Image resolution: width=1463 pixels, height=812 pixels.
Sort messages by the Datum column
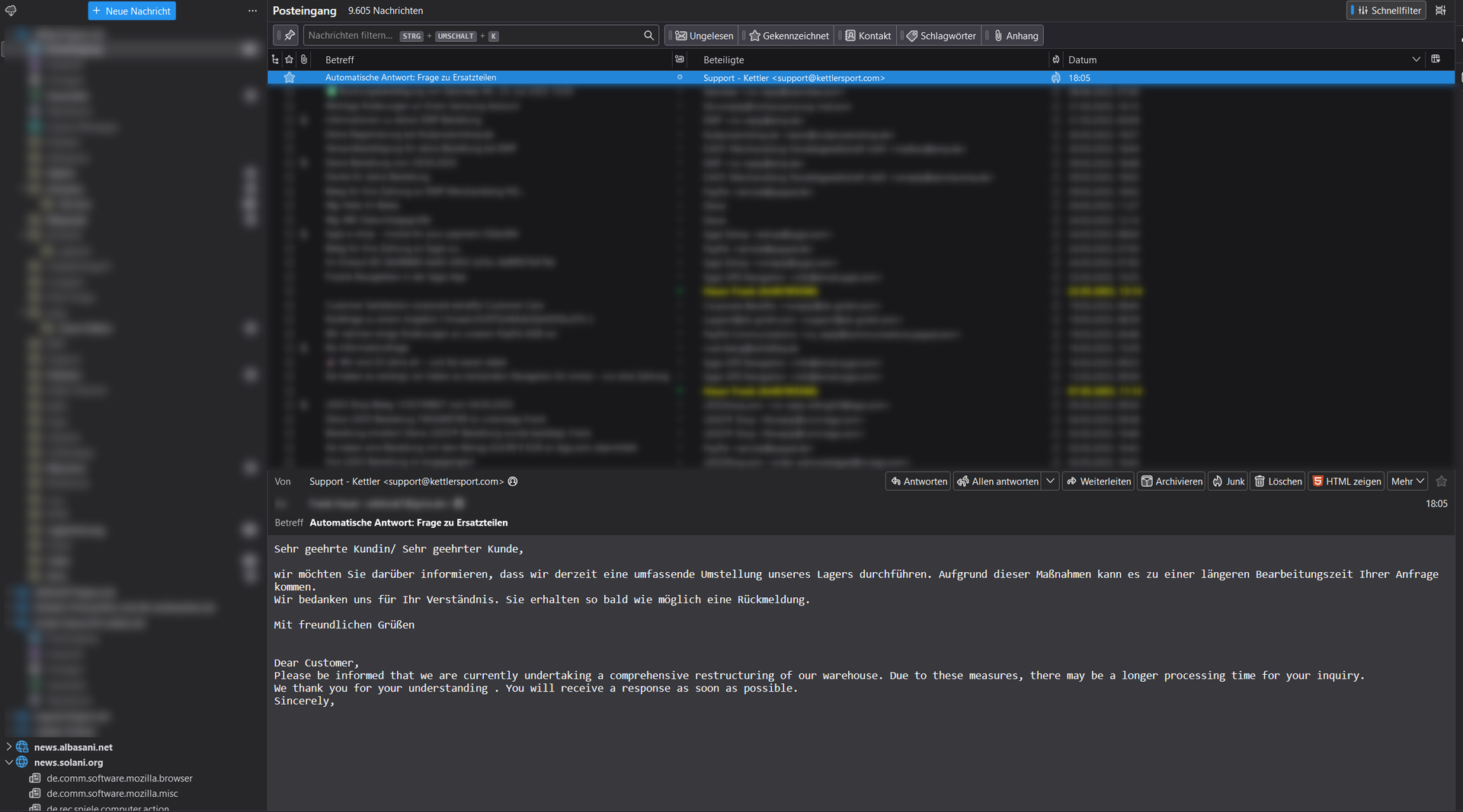click(1082, 59)
